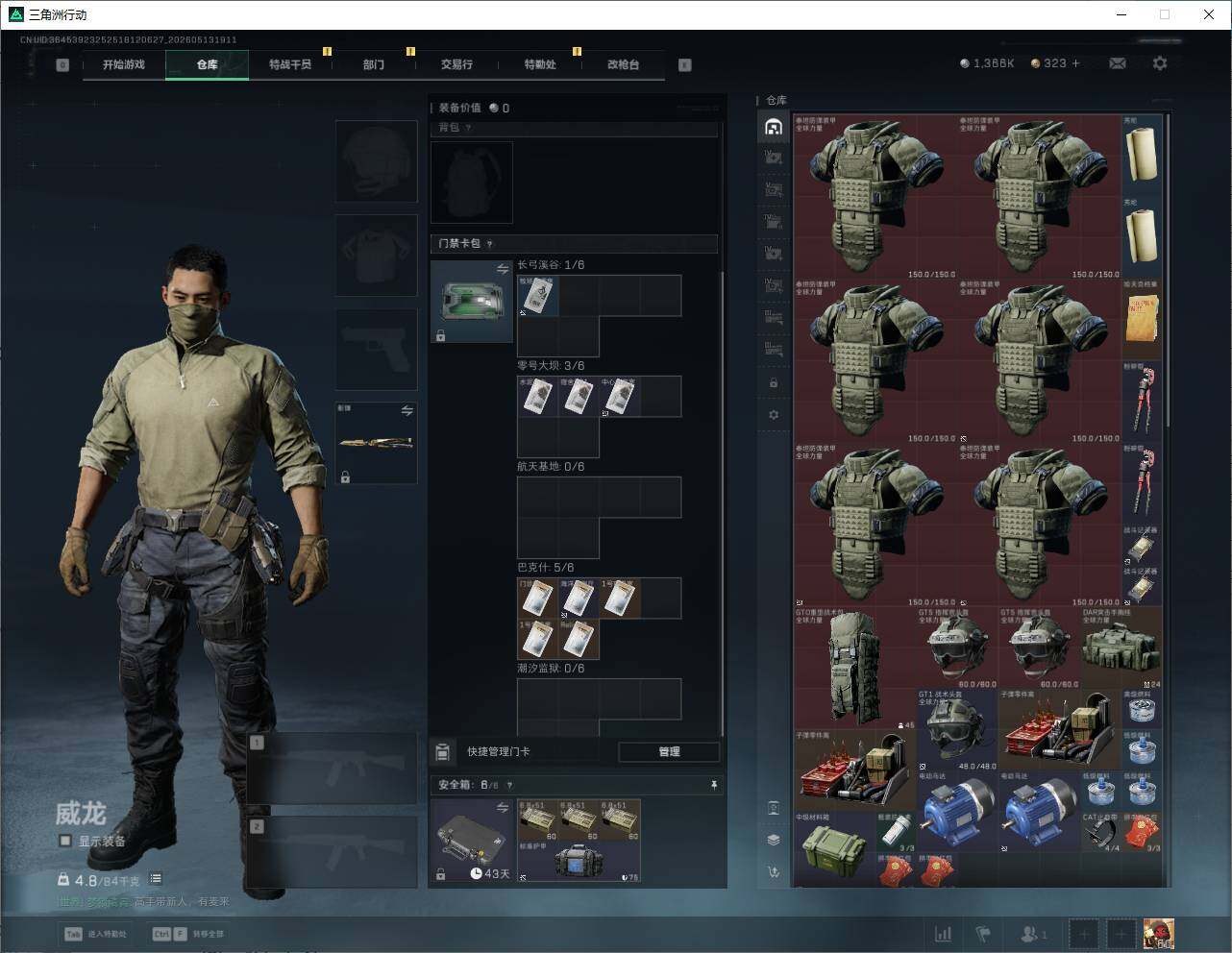1232x953 pixels.
Task: Select the yellow document file item
Action: pyautogui.click(x=1142, y=320)
